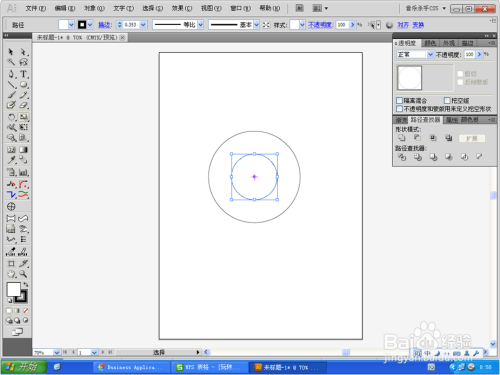Open fill color dropdown in control bar
Viewport: 500px width, 375px height.
71,25
